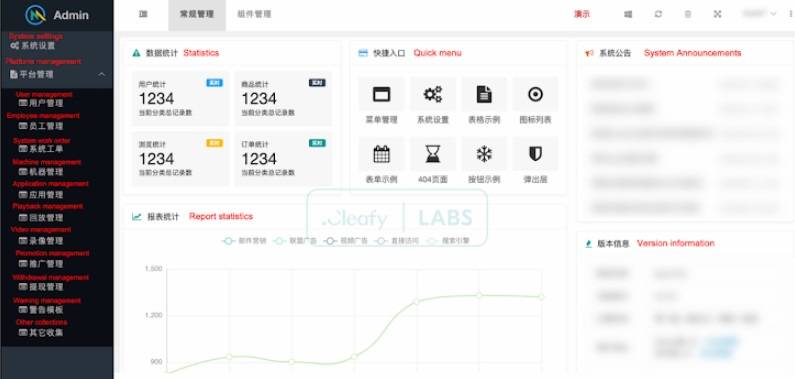
Task: Open the 表单示例 calendar icon shortcut
Action: point(381,154)
